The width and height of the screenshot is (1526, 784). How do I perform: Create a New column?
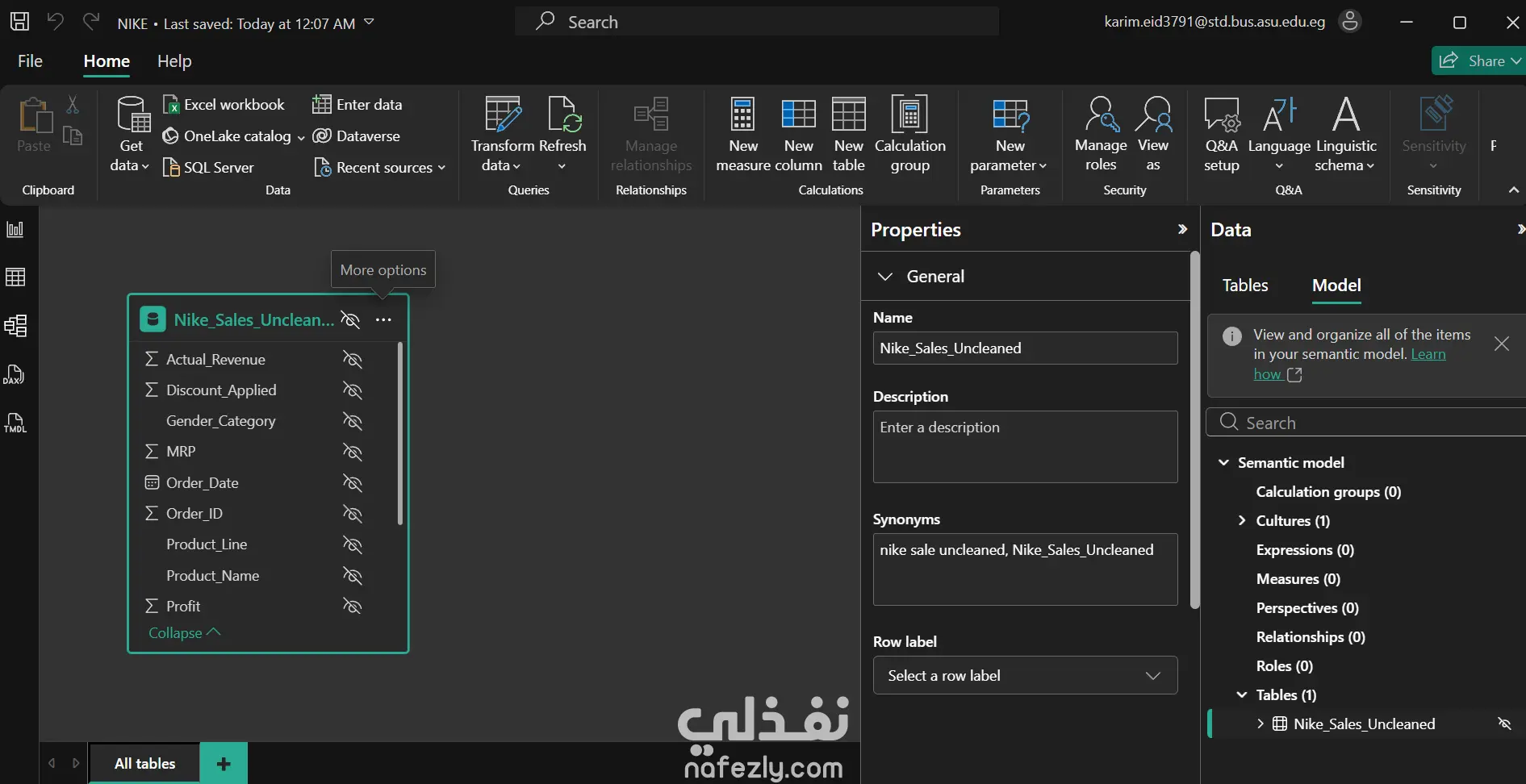[799, 134]
